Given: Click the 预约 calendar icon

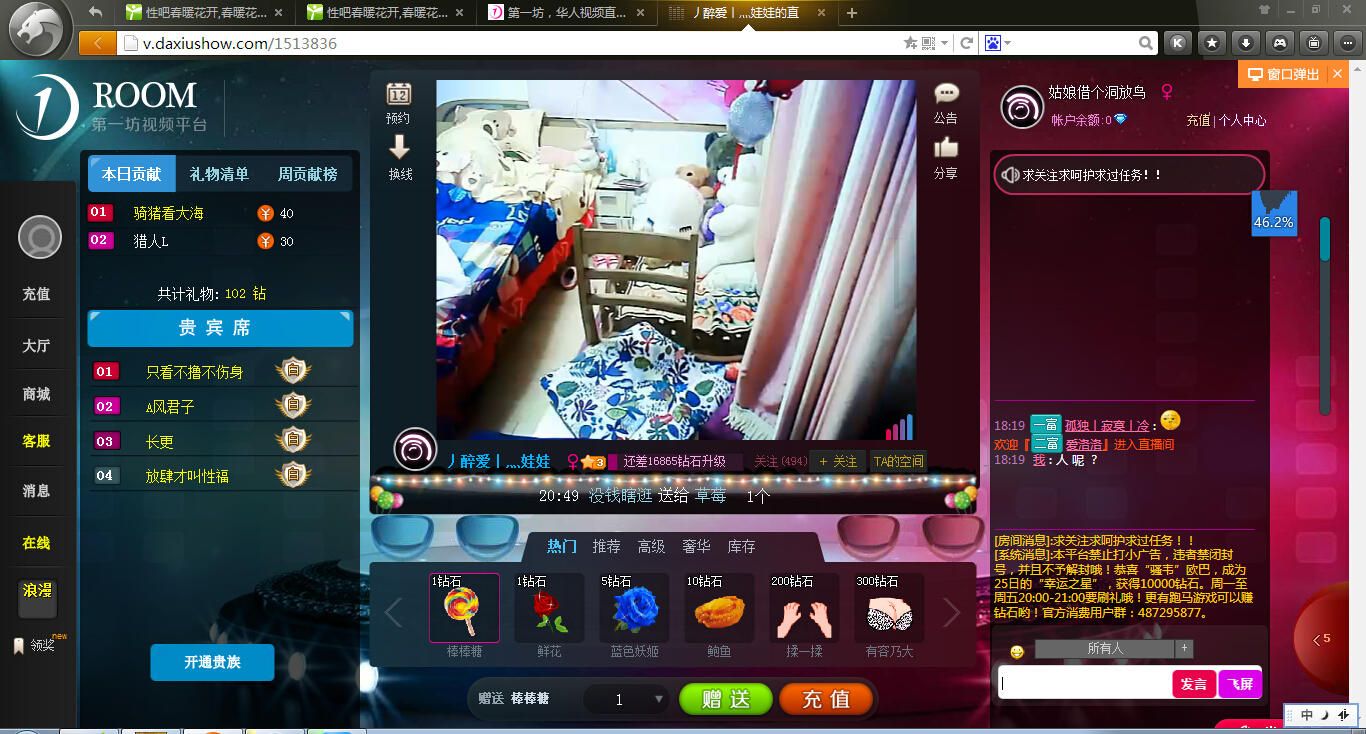Looking at the screenshot, I should (x=399, y=94).
